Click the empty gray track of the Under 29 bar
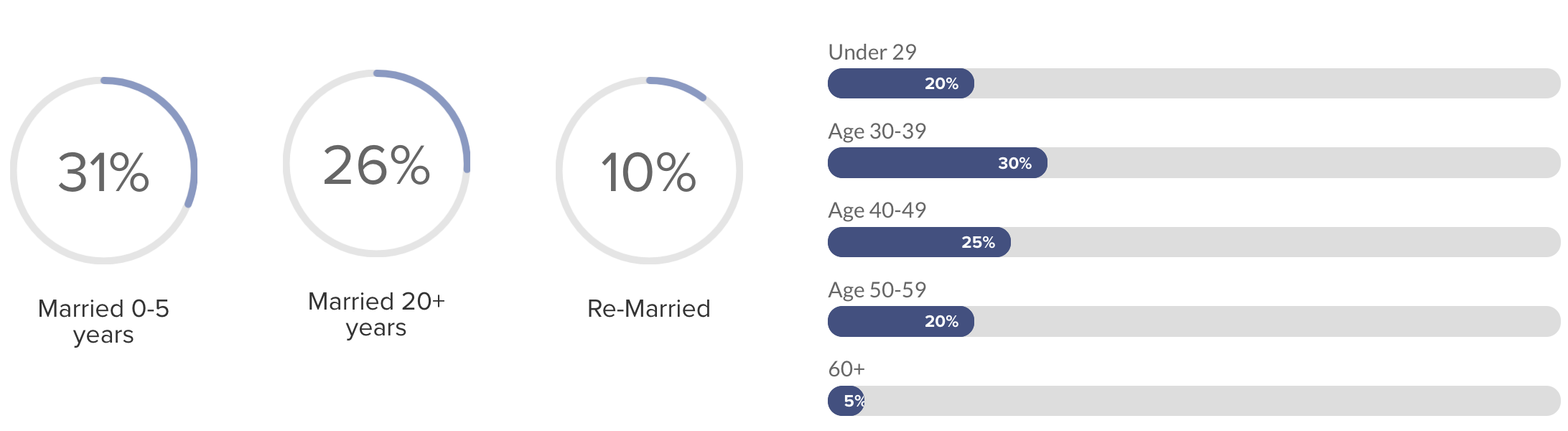This screenshot has height=431, width=1568. (1264, 83)
